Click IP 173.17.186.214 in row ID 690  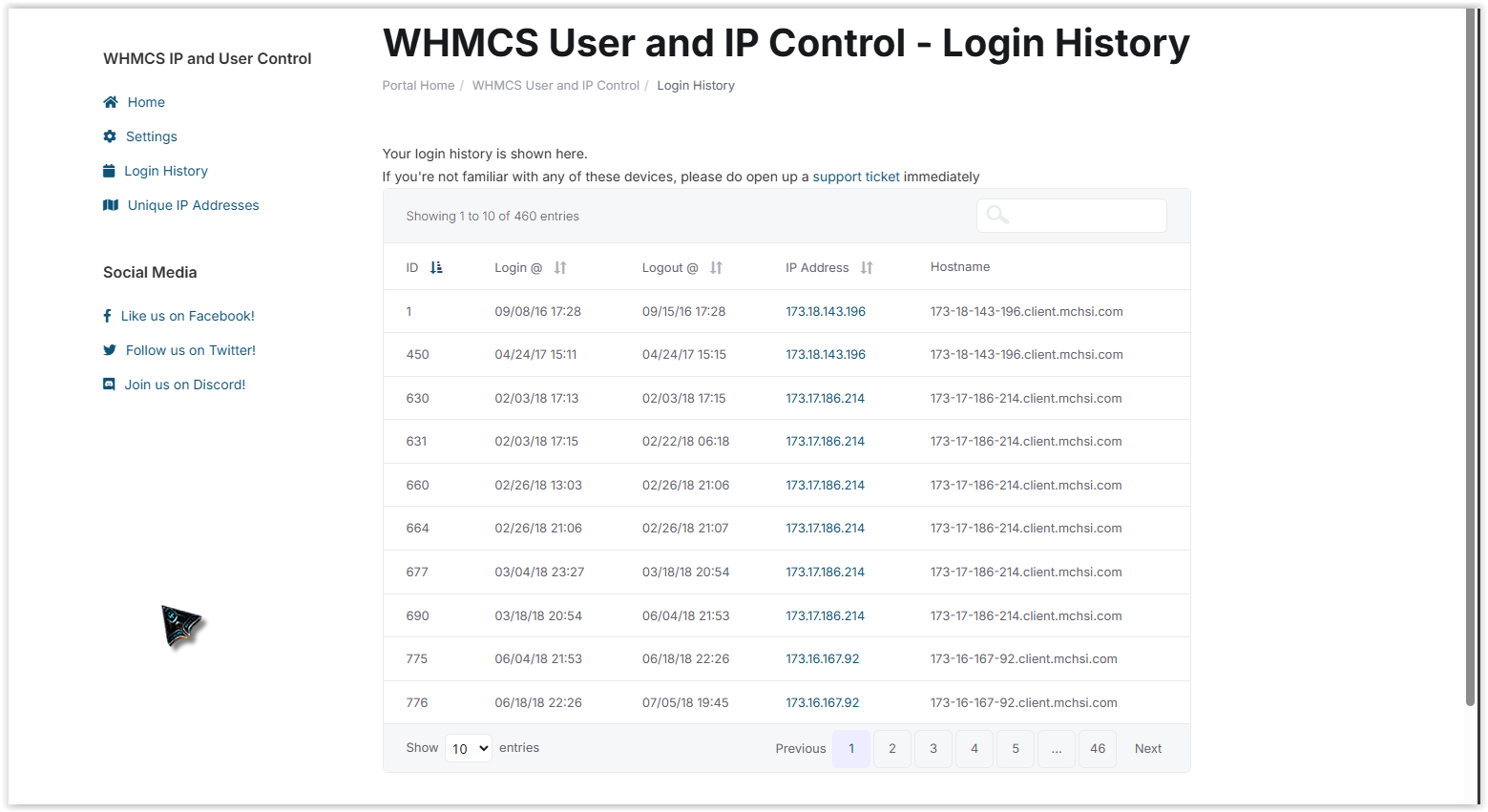[825, 615]
